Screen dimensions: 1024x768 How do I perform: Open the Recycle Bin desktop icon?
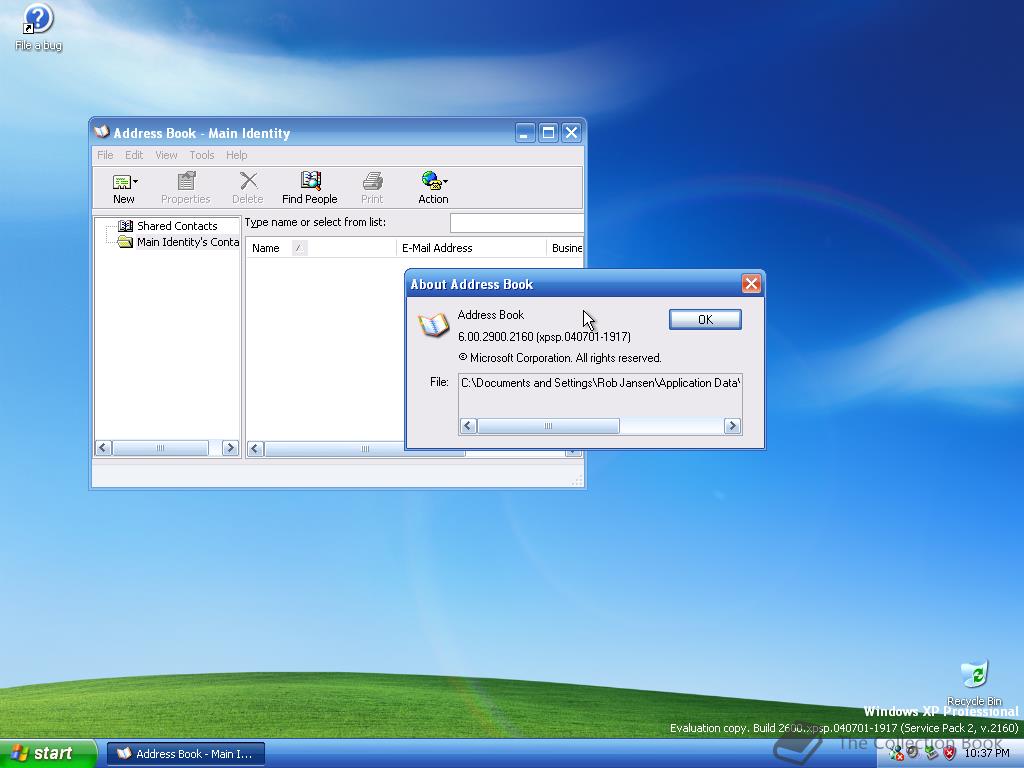(x=974, y=683)
